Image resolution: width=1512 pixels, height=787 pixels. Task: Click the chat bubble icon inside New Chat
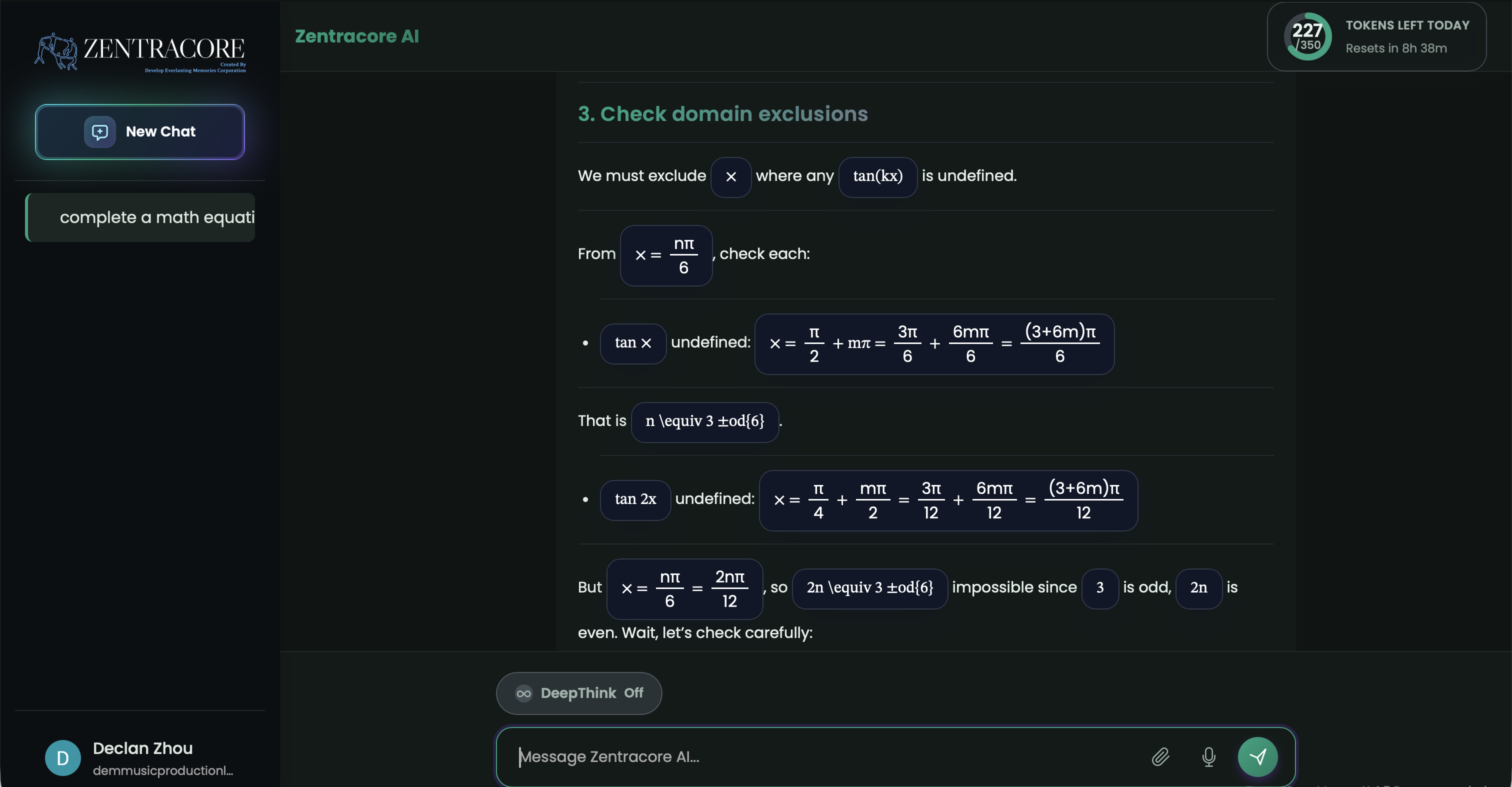[x=100, y=131]
